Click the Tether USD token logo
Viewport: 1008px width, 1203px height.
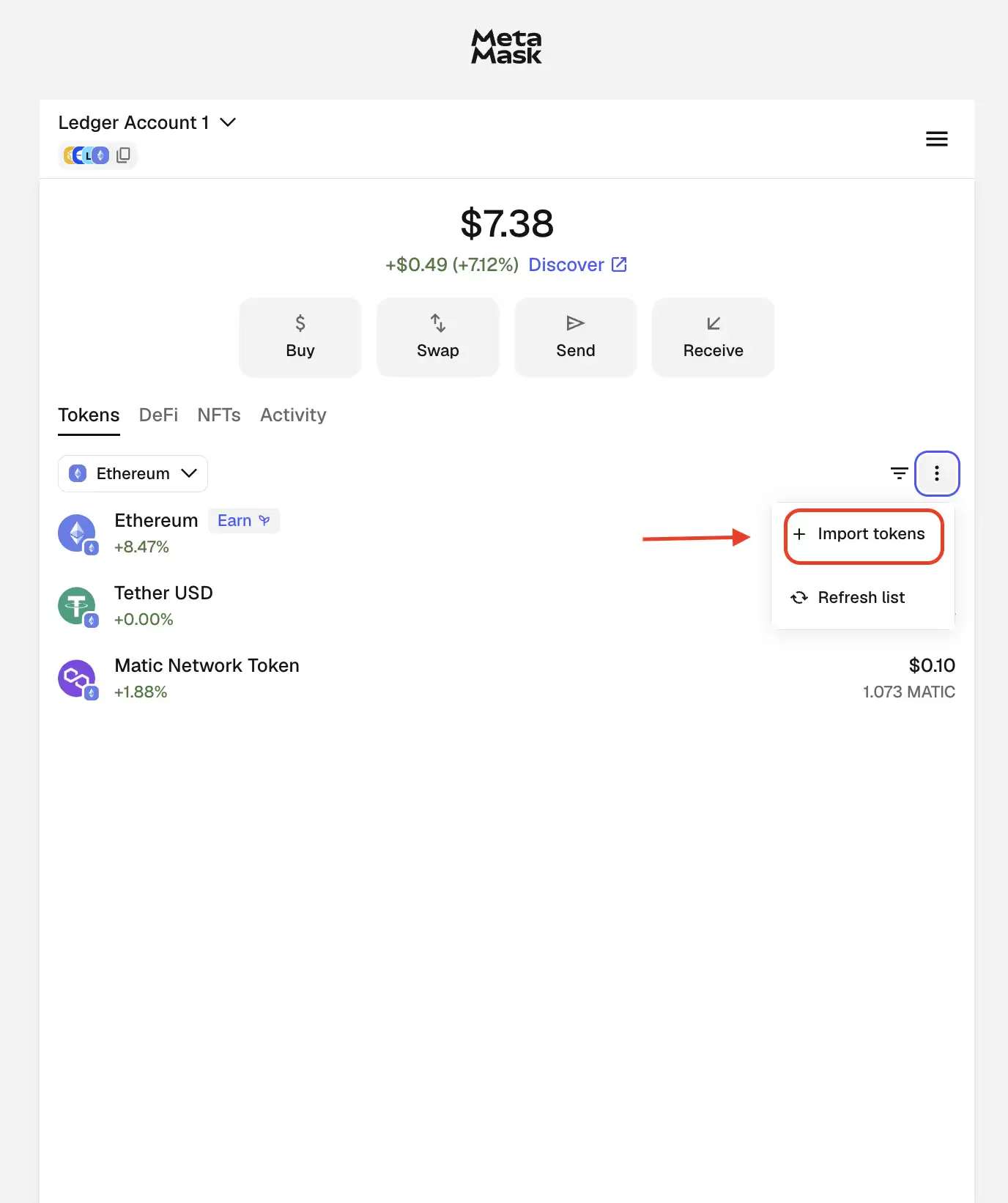point(78,607)
